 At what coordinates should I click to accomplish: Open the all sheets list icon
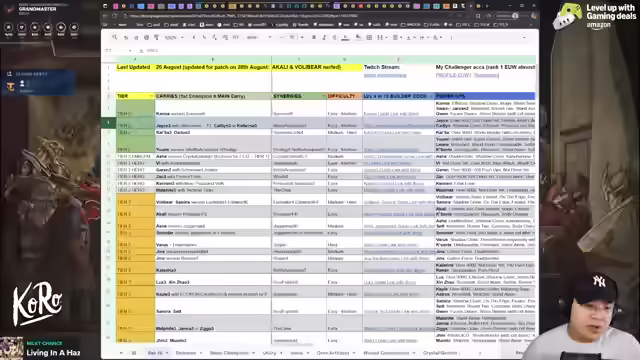pos(133,353)
